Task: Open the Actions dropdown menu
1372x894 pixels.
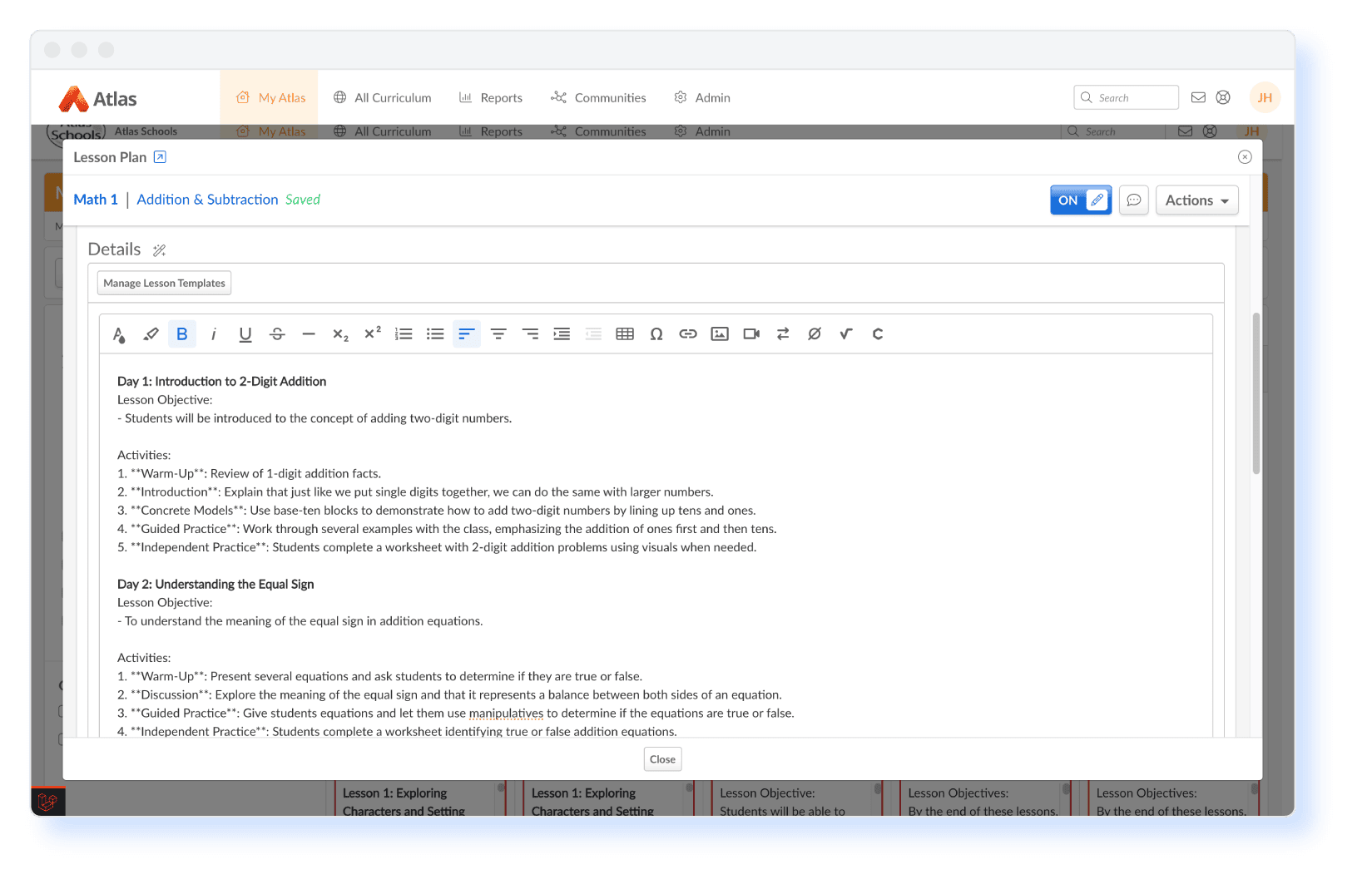Action: 1196,200
